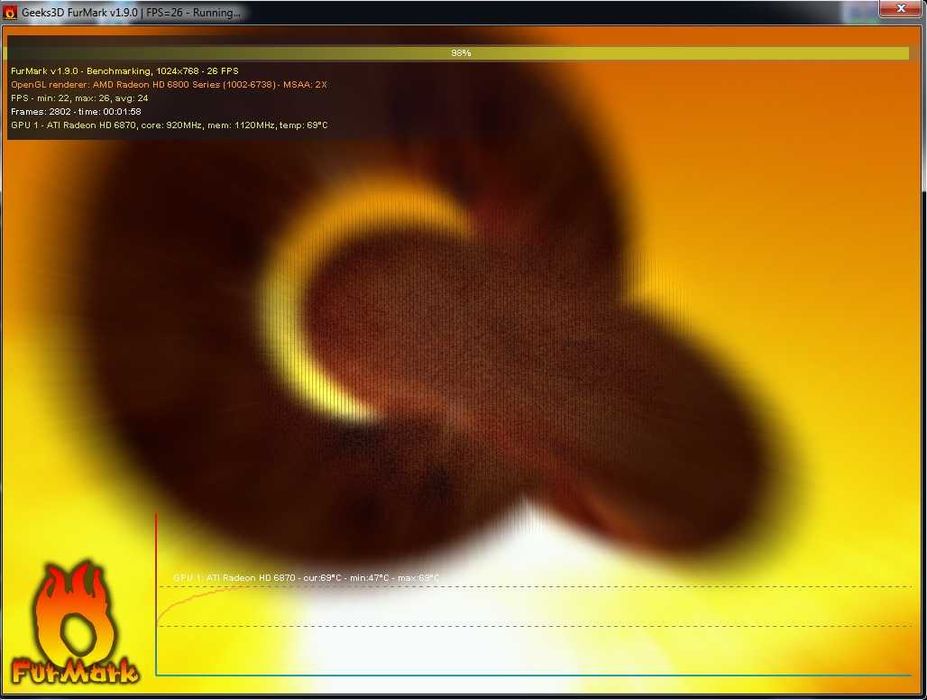Click the window title 'Geeks3D FurMark v1.9.0'

[x=80, y=12]
